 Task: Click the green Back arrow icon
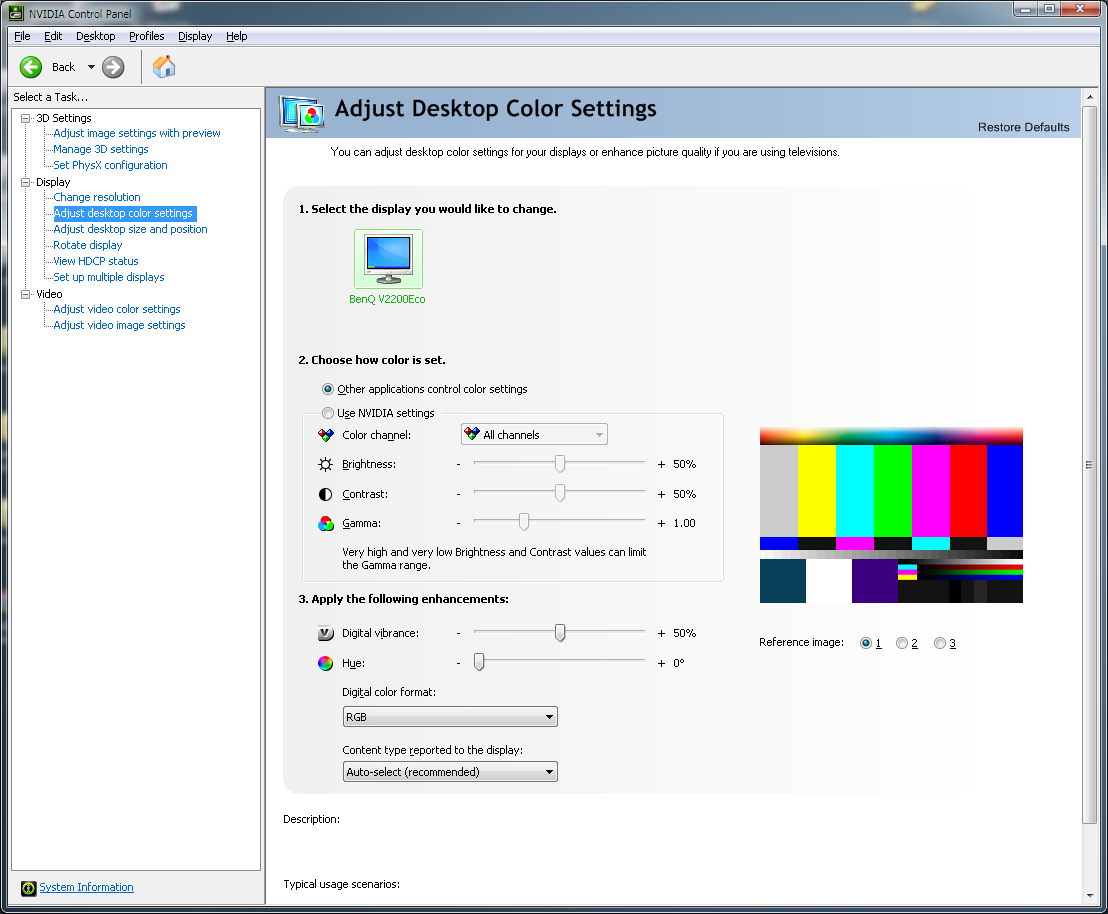[x=31, y=67]
